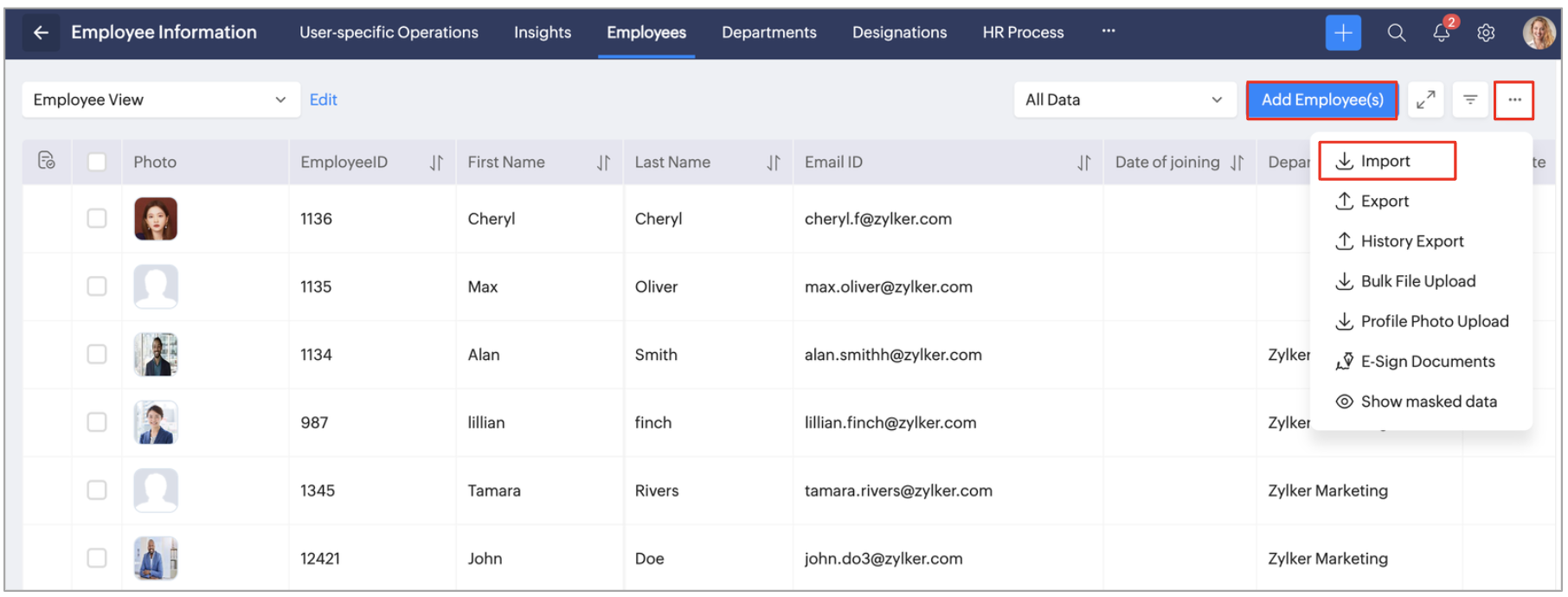Open the settings gear icon
1568x597 pixels.
(1486, 33)
